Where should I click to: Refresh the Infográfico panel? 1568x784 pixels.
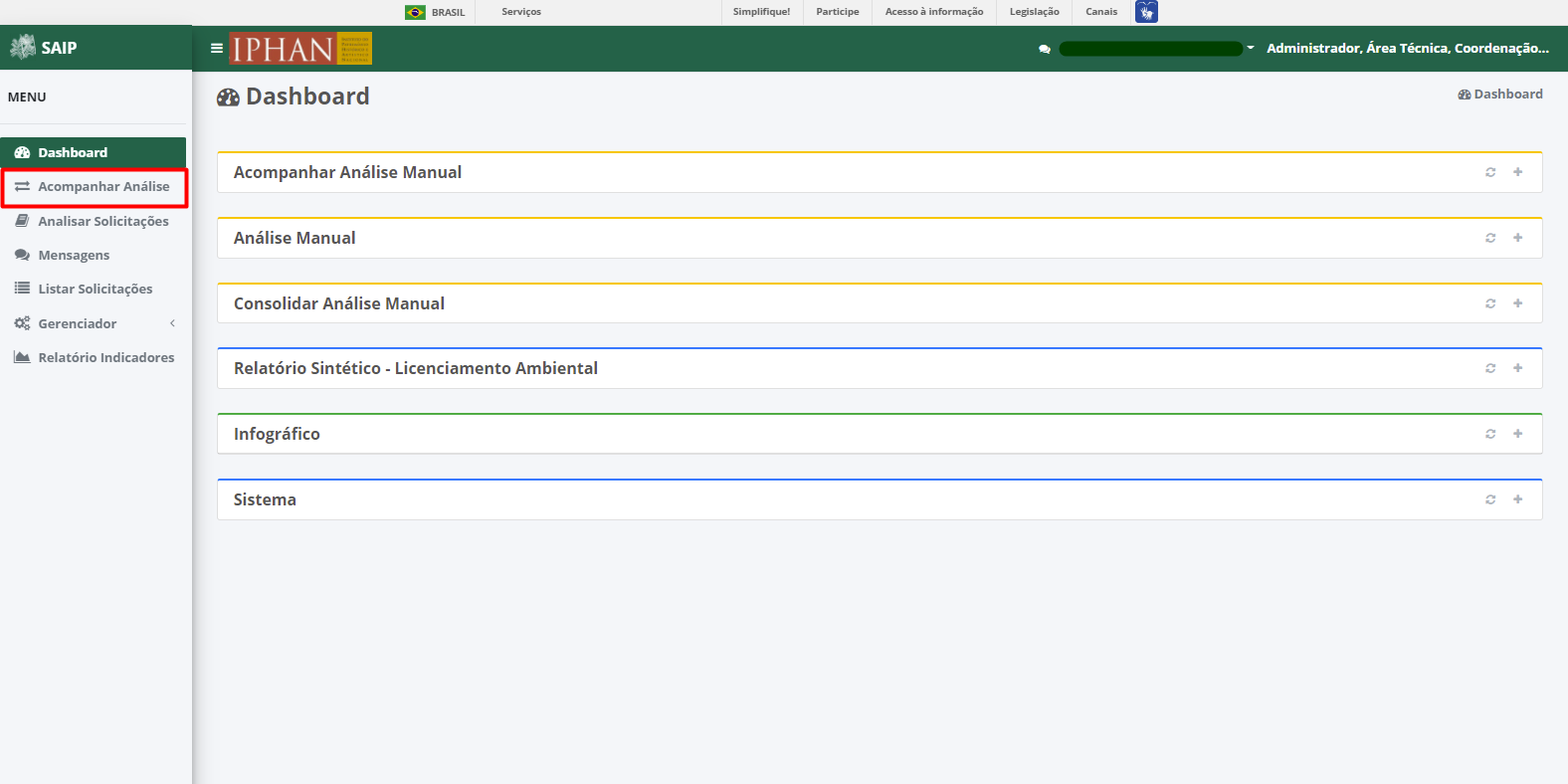click(x=1490, y=434)
